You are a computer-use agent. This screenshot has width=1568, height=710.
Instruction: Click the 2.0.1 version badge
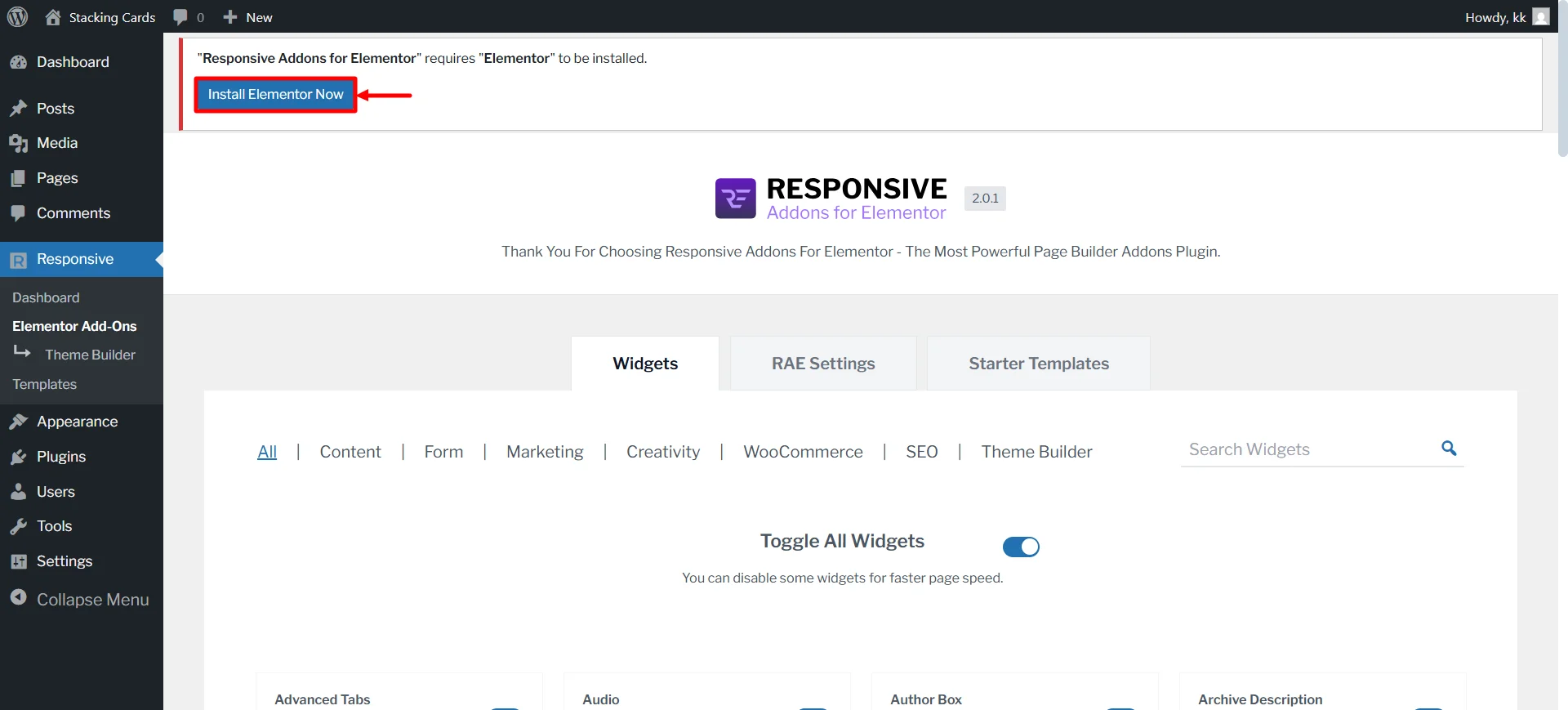[985, 199]
